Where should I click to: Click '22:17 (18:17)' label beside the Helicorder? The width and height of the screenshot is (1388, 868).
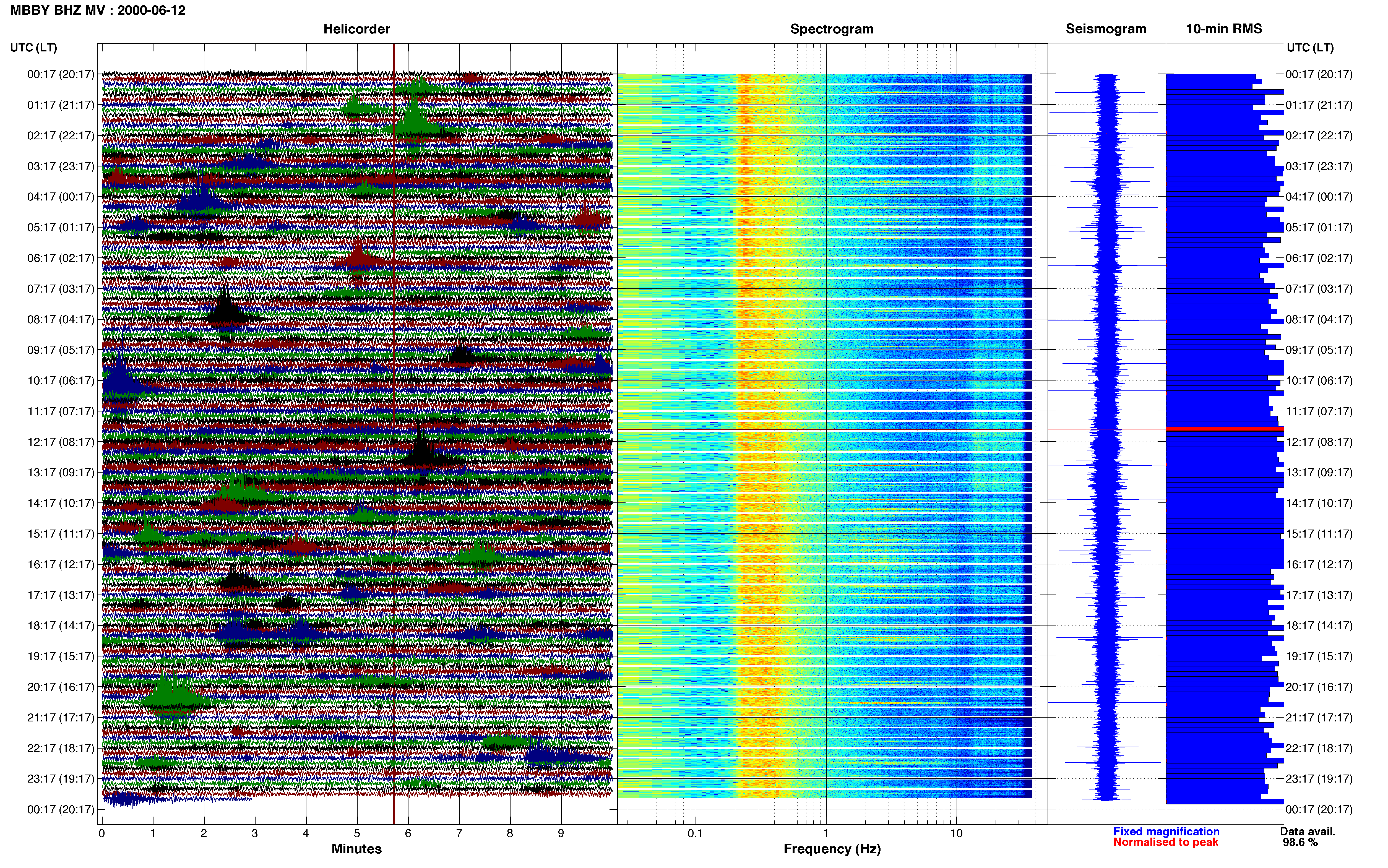point(61,749)
